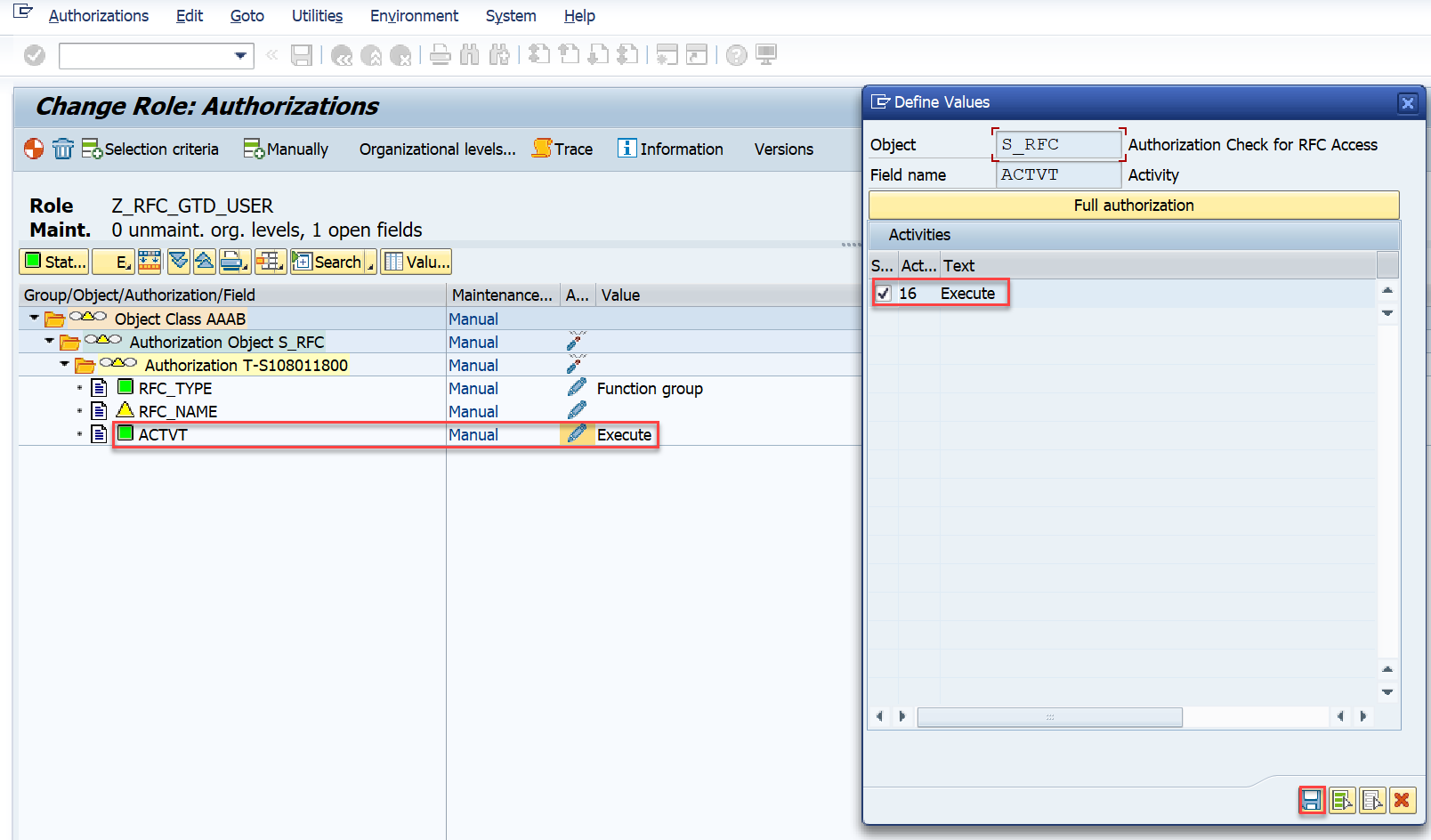This screenshot has width=1431, height=840.
Task: Open the command field dropdown arrow
Action: tap(240, 56)
